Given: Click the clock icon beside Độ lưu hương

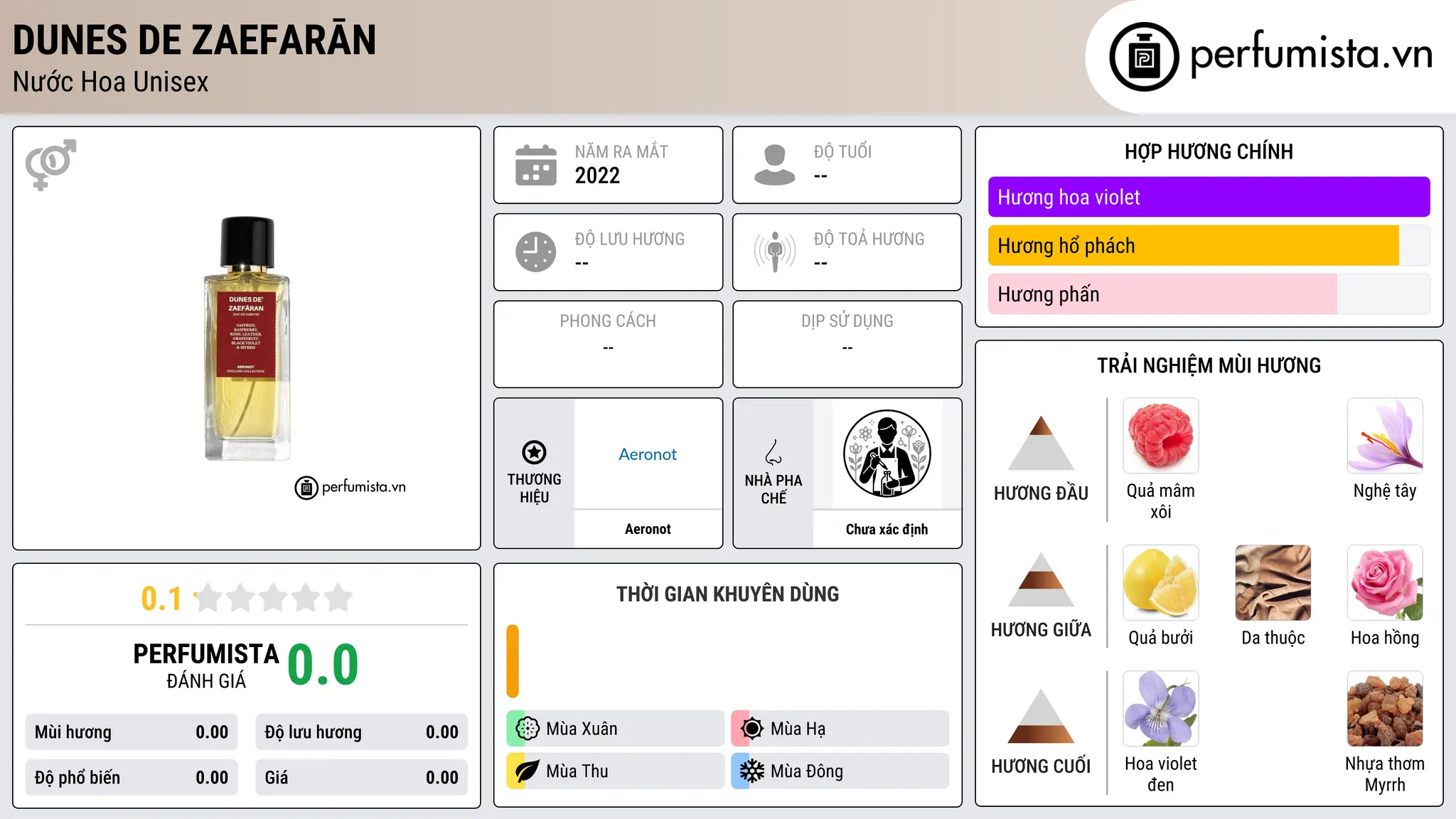Looking at the screenshot, I should [536, 252].
